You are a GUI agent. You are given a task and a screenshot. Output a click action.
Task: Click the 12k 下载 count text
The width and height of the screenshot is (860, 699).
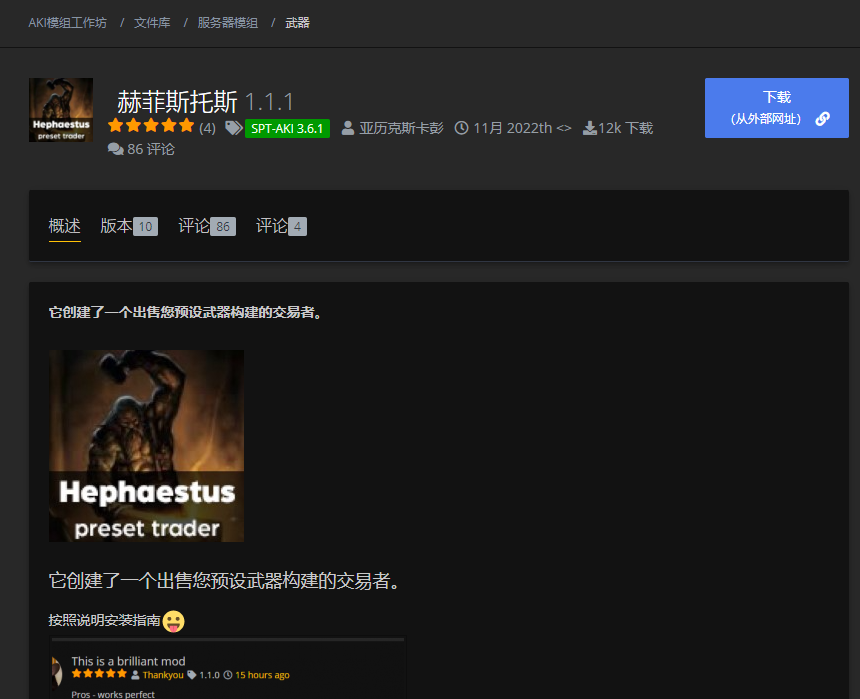(626, 128)
